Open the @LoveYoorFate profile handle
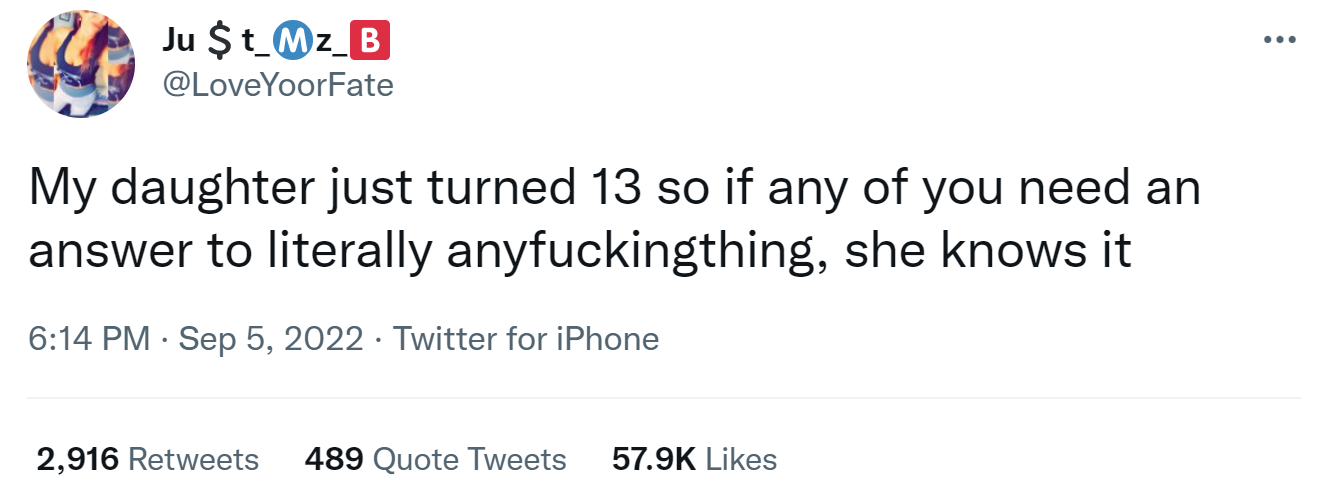The image size is (1321, 495). click(x=277, y=86)
